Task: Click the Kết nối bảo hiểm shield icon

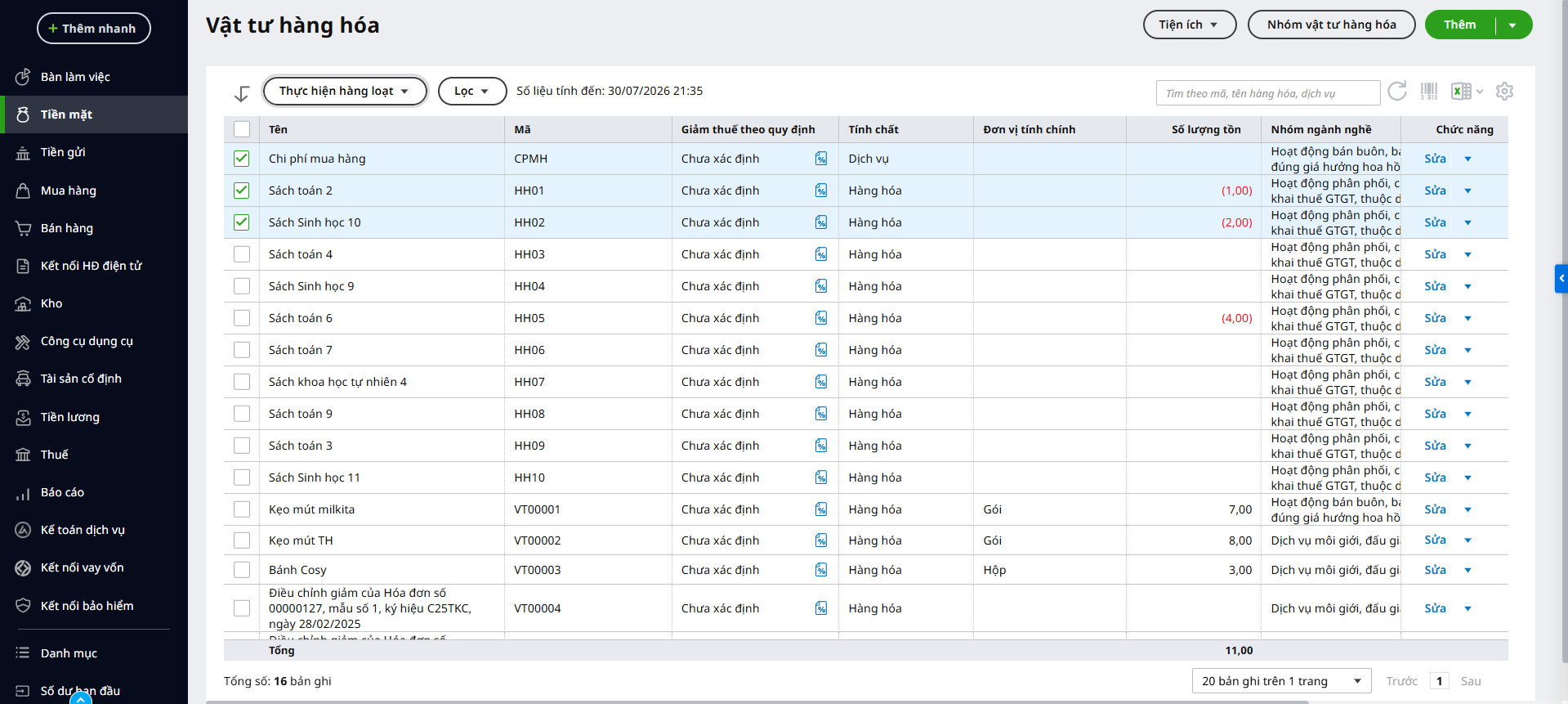Action: coord(23,606)
